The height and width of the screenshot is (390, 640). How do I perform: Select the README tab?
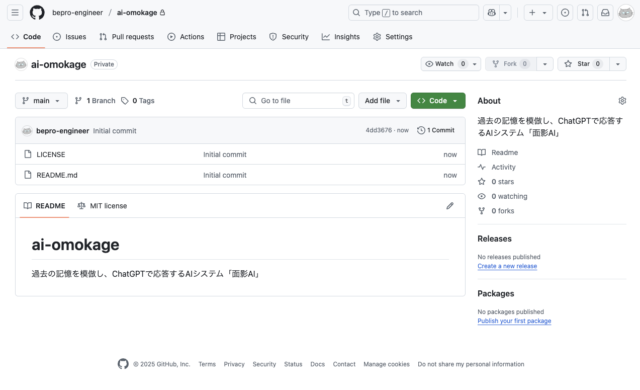(x=44, y=206)
